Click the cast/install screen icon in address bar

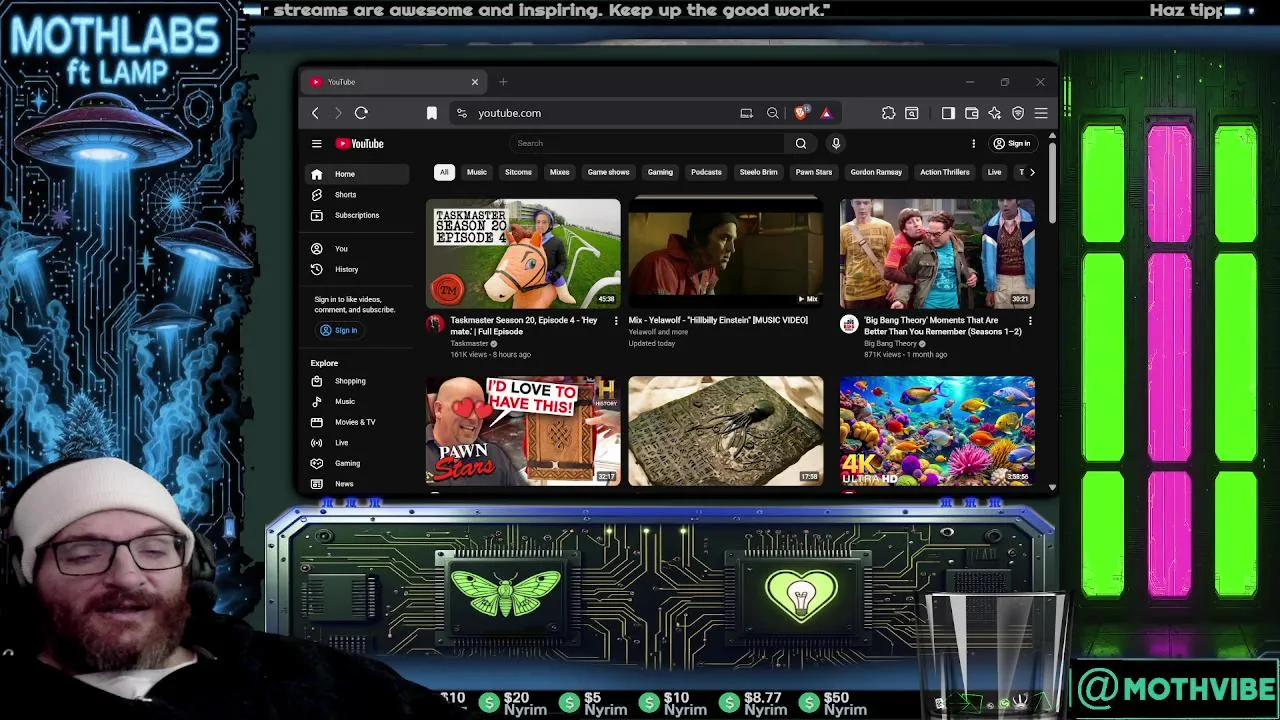point(746,113)
